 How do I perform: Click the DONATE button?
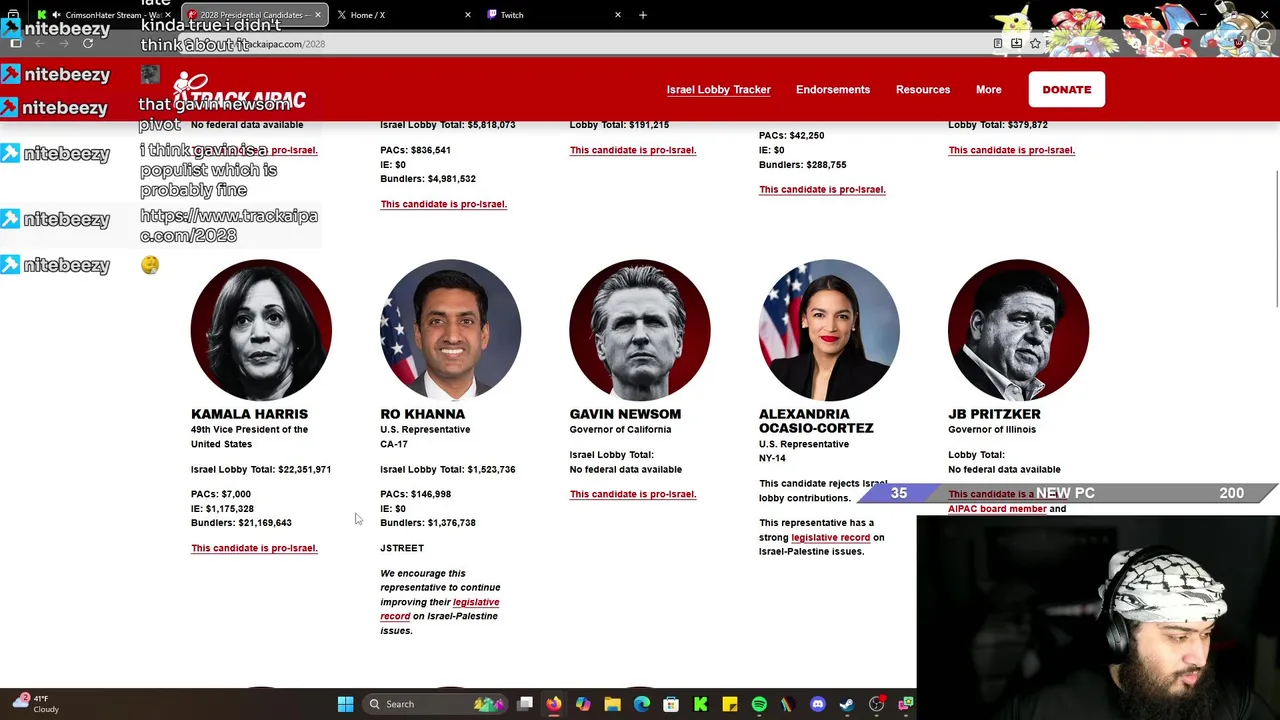(x=1067, y=90)
